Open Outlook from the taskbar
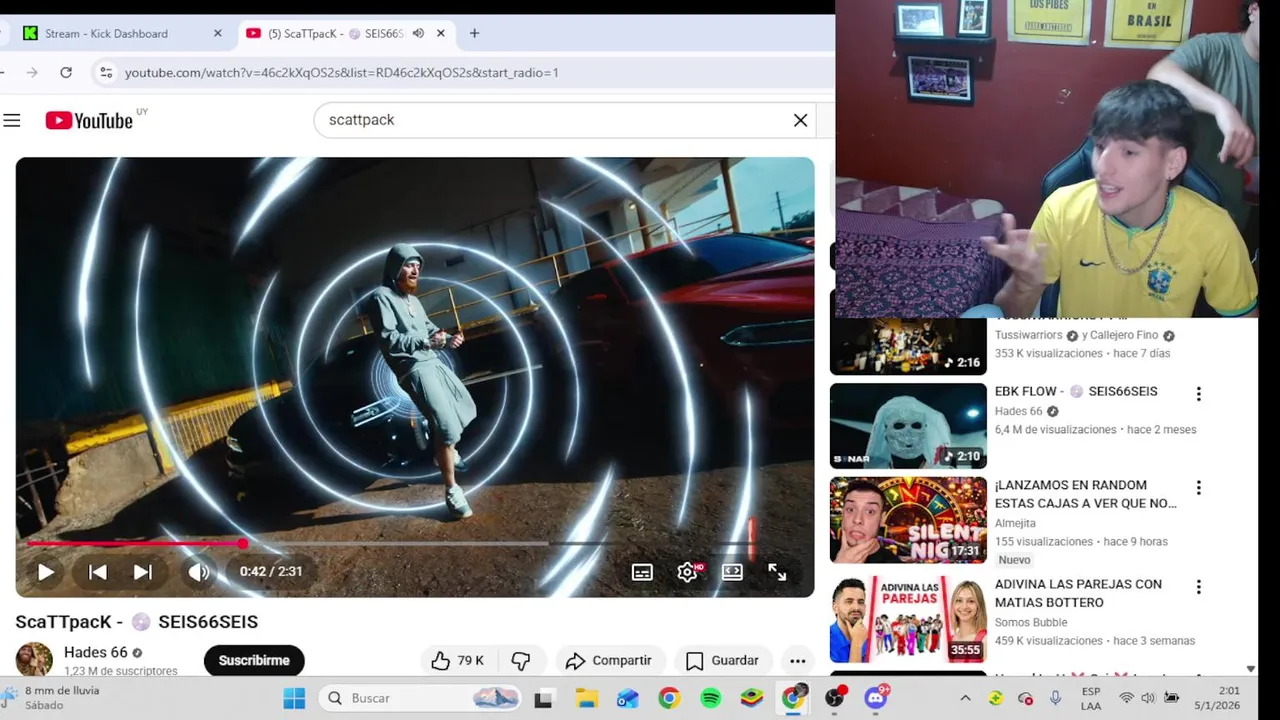The width and height of the screenshot is (1280, 720). (627, 698)
